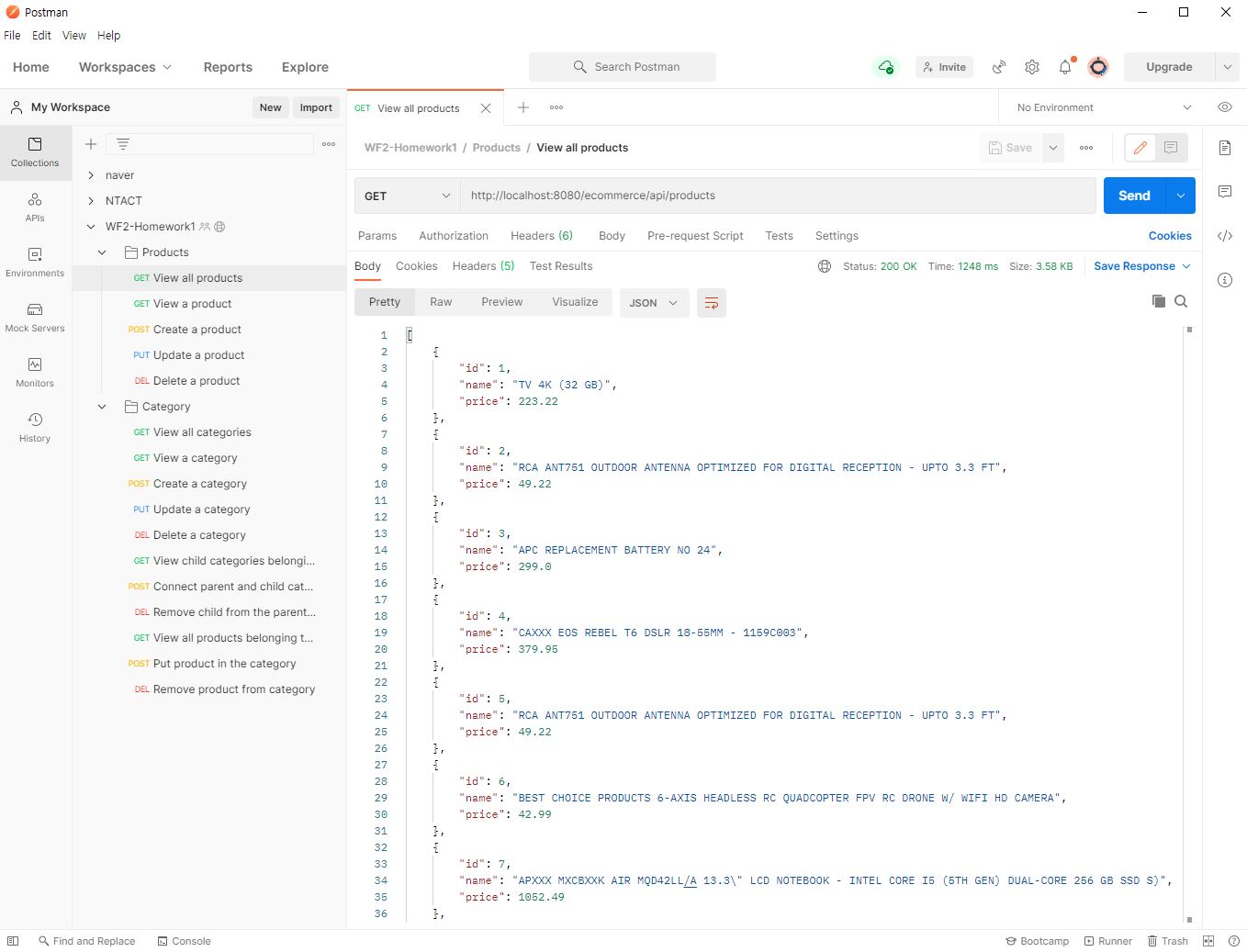Image resolution: width=1247 pixels, height=952 pixels.
Task: Open the Test Results response tab
Action: click(x=561, y=266)
